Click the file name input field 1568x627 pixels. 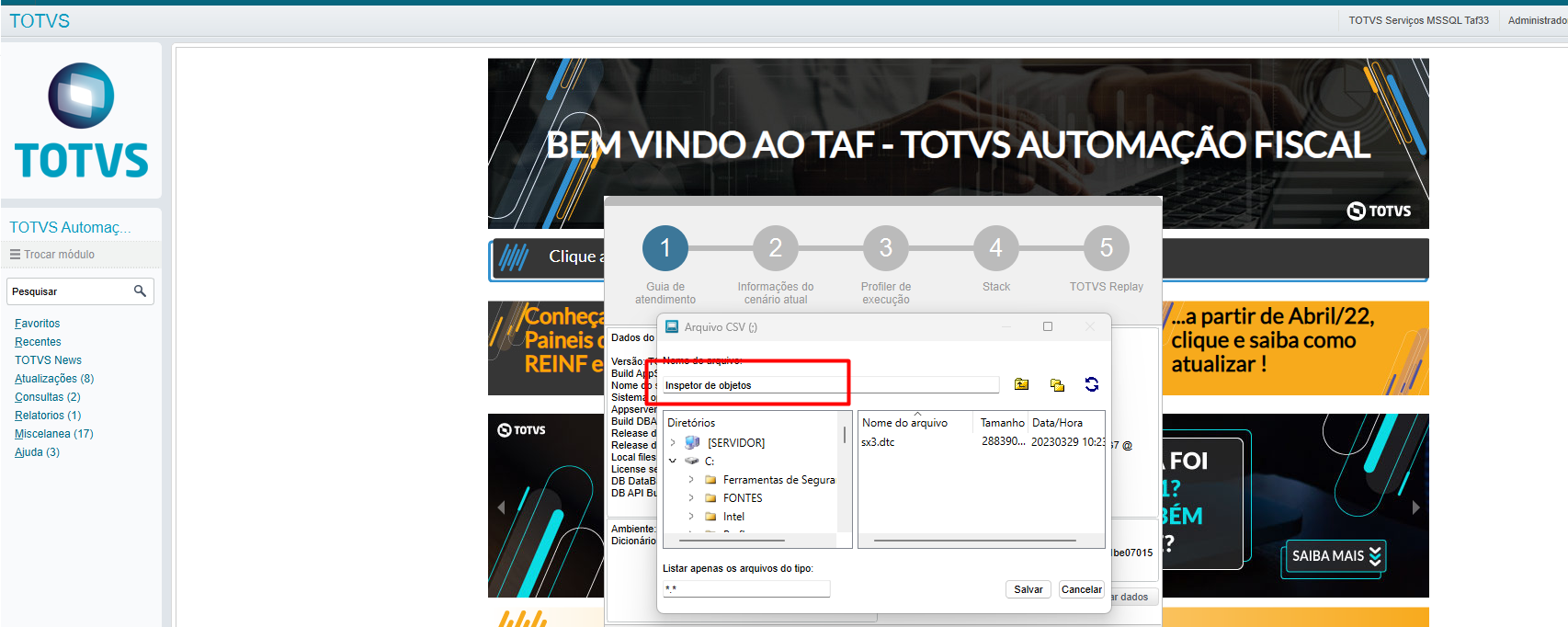coord(831,385)
